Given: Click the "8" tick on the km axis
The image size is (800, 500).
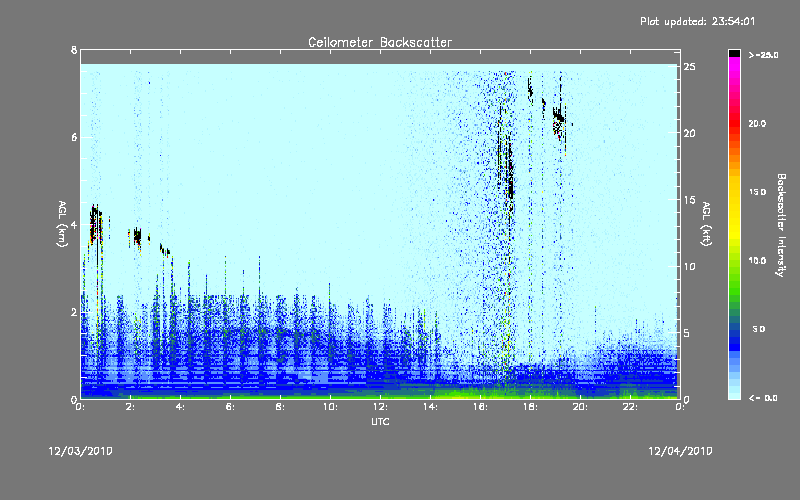Looking at the screenshot, I should point(74,50).
